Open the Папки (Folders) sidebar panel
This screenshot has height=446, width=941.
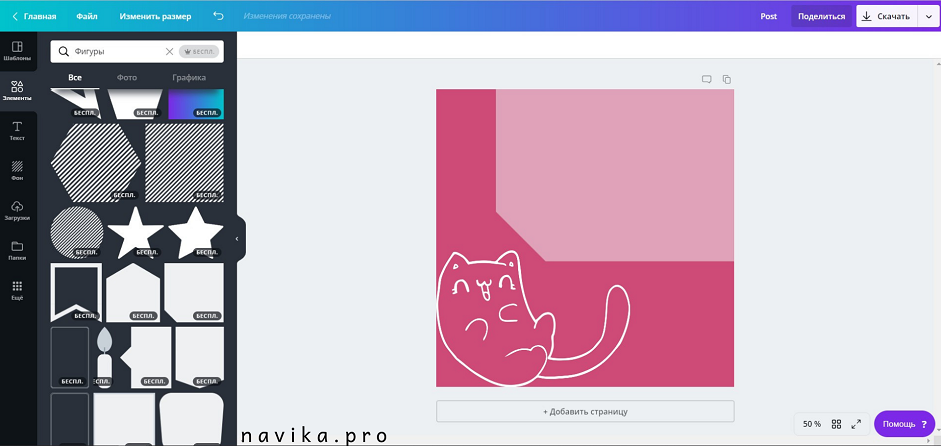click(x=17, y=250)
